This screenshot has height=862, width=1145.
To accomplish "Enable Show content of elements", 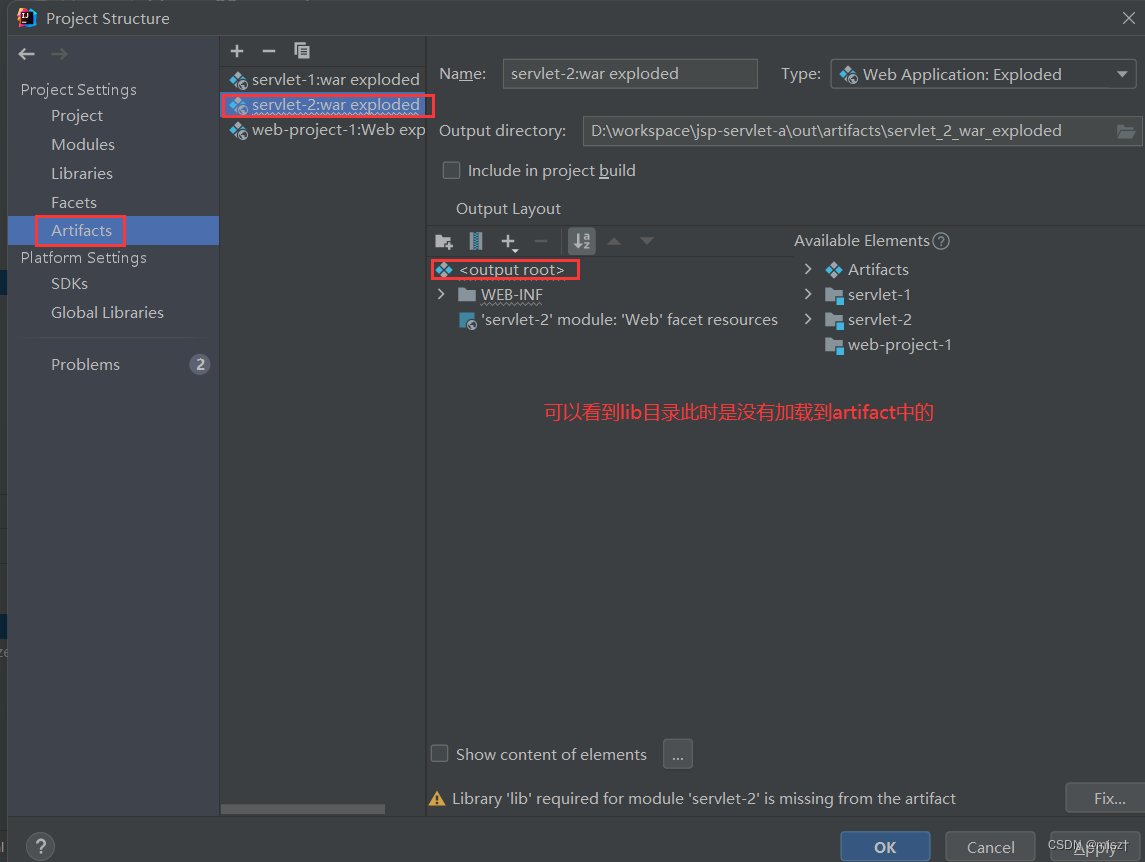I will coord(440,753).
